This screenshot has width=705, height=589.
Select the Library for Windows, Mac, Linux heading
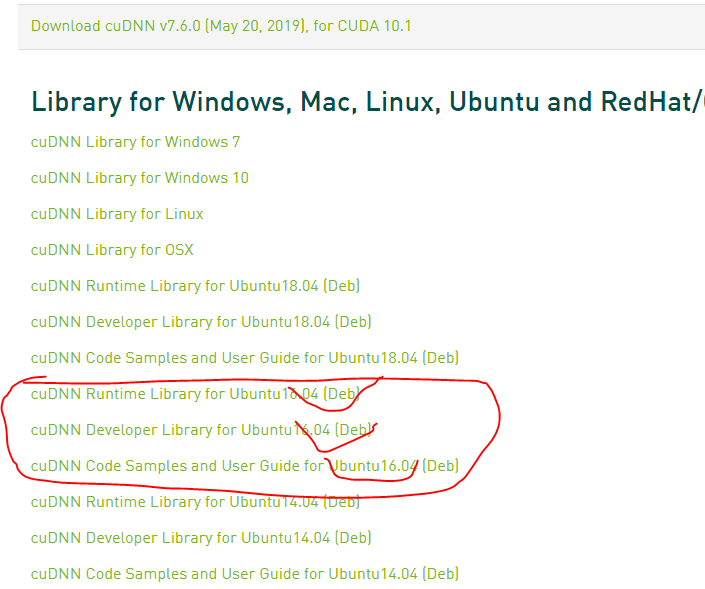pos(368,102)
